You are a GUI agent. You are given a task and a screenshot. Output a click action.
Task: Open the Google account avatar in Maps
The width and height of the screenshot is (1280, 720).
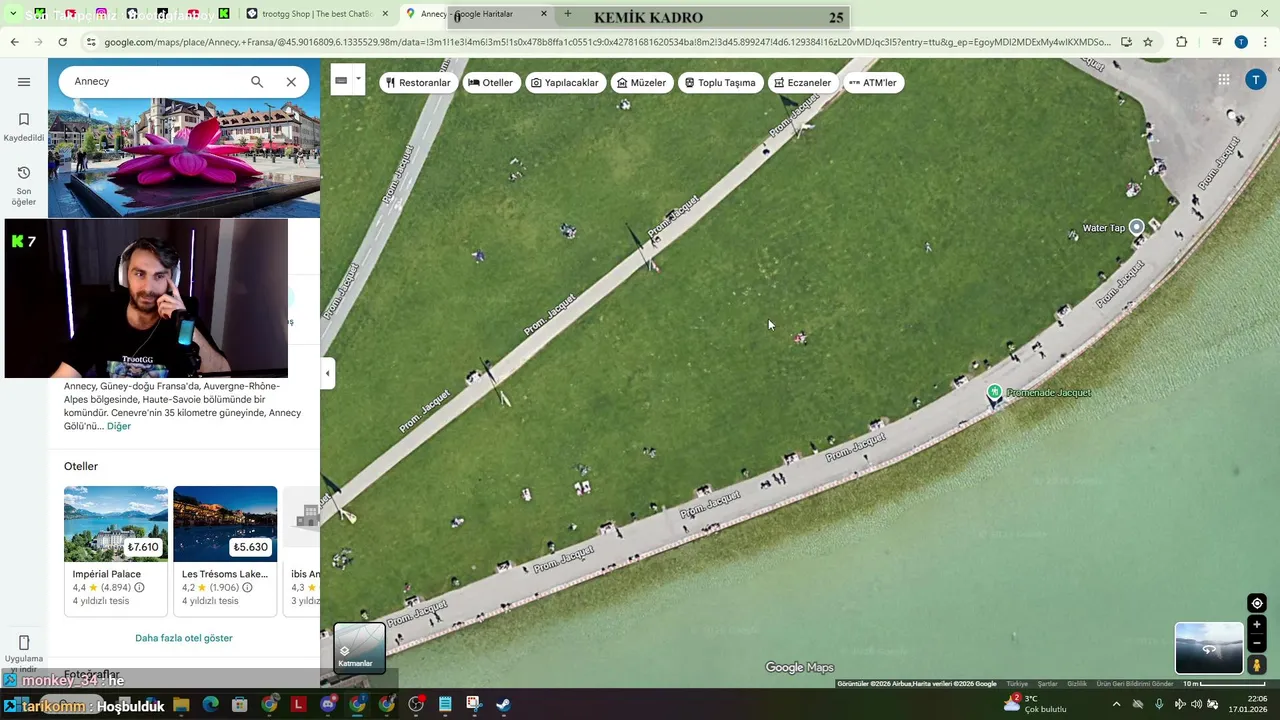(1255, 80)
